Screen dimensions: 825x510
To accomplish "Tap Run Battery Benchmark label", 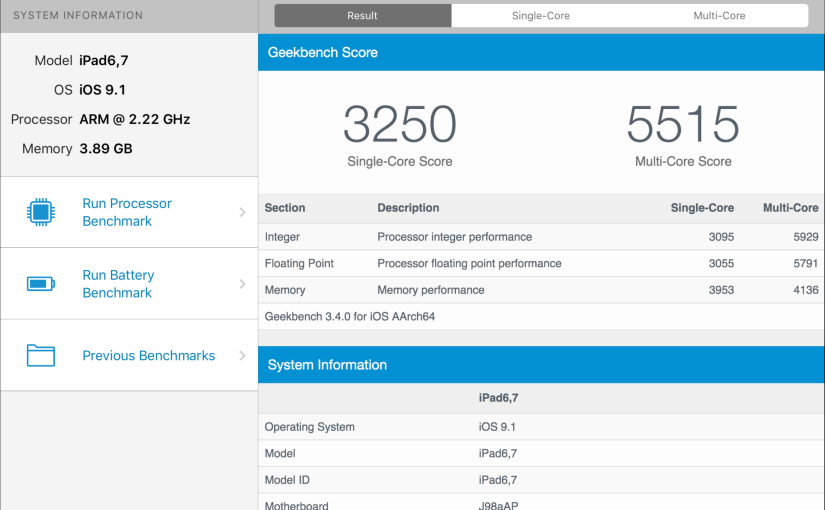I will point(118,284).
